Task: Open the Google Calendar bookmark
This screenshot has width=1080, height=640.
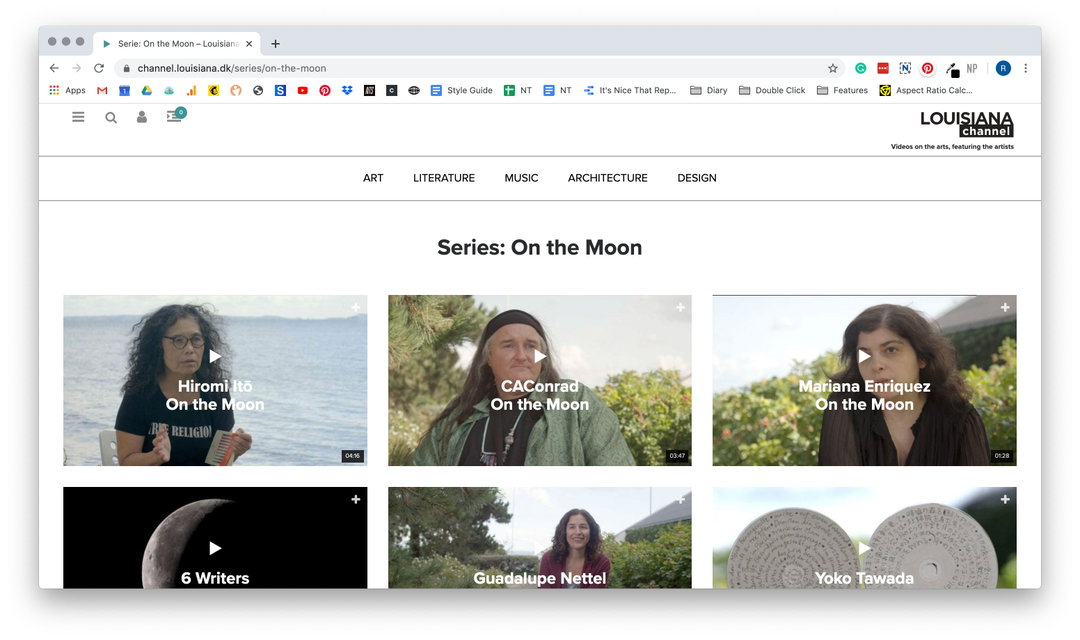Action: pyautogui.click(x=124, y=90)
